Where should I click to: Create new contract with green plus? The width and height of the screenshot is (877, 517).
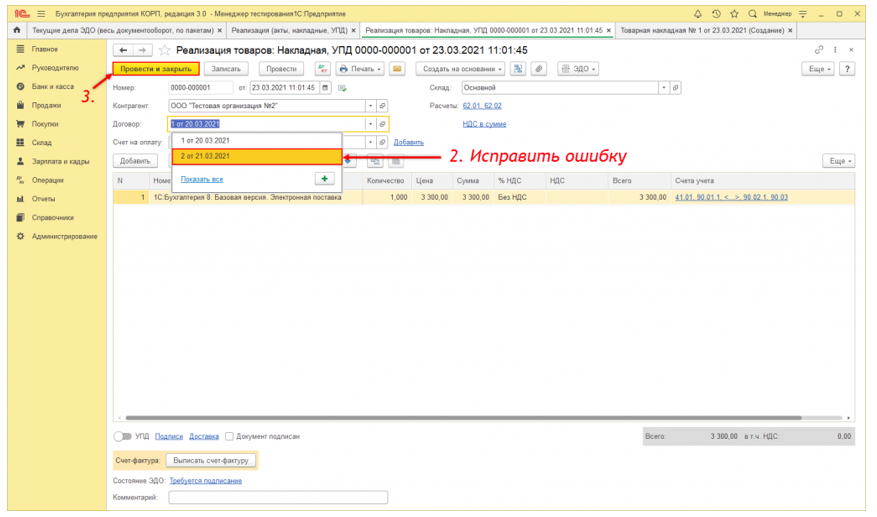click(x=324, y=178)
